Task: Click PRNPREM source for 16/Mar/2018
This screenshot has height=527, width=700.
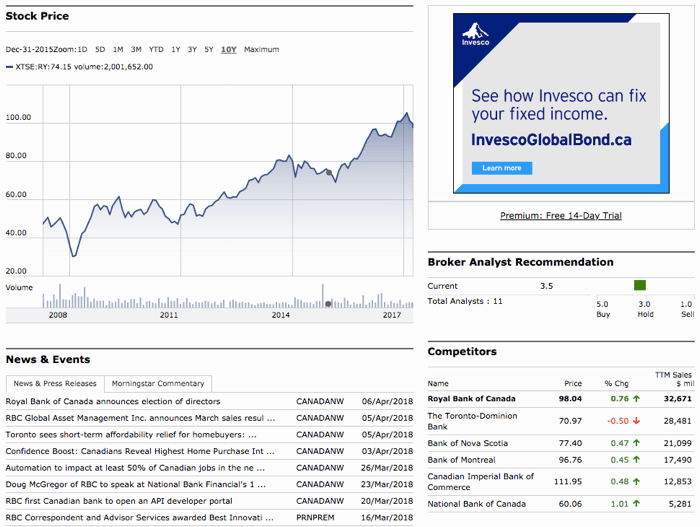Action: [315, 517]
